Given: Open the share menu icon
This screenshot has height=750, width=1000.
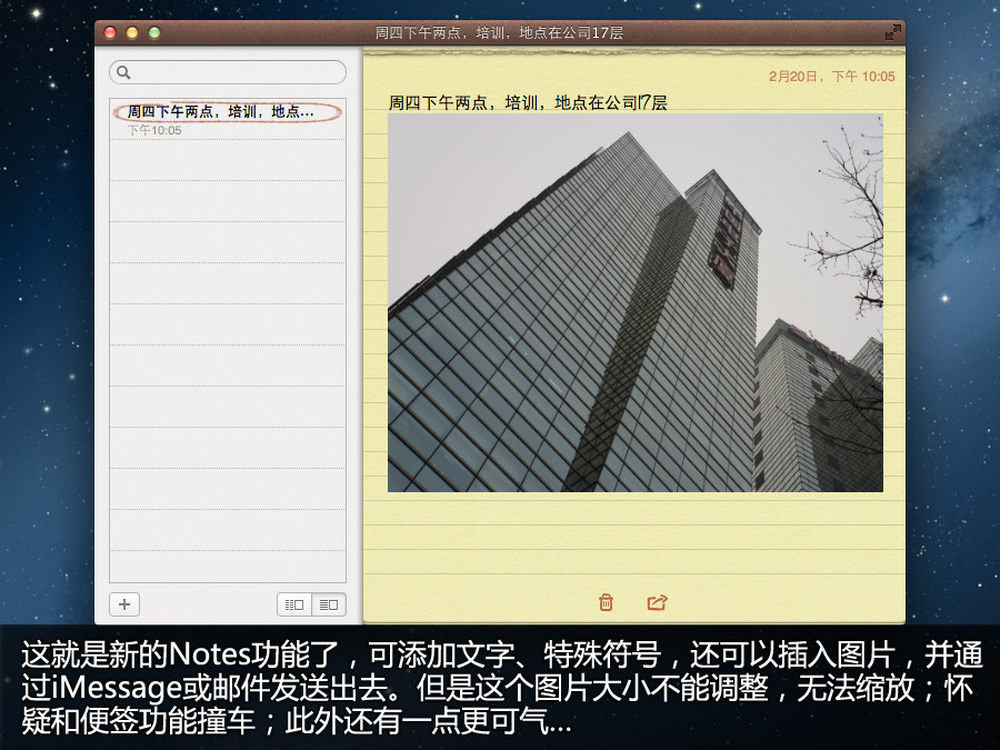Looking at the screenshot, I should point(657,602).
